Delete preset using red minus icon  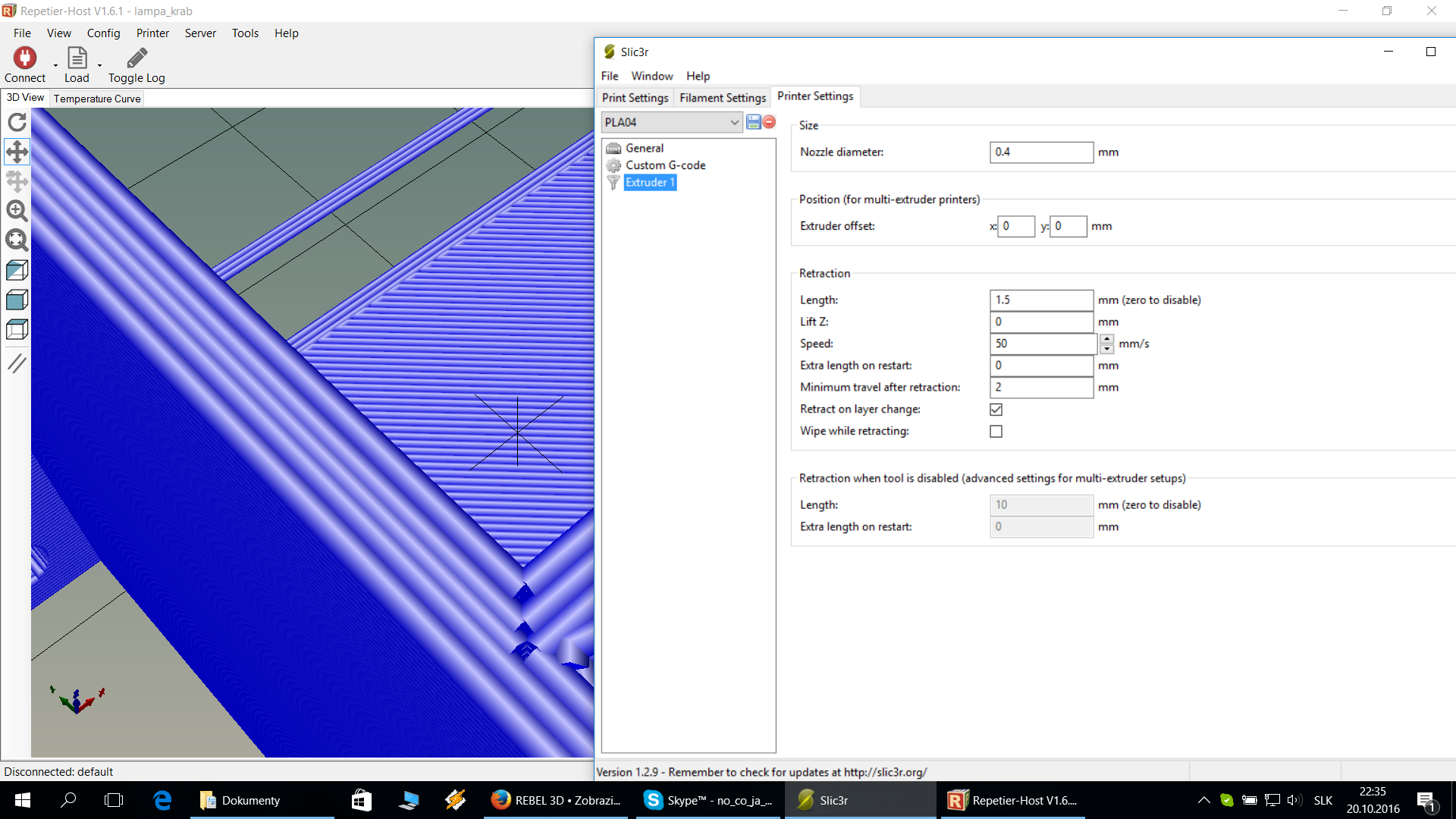(x=769, y=122)
